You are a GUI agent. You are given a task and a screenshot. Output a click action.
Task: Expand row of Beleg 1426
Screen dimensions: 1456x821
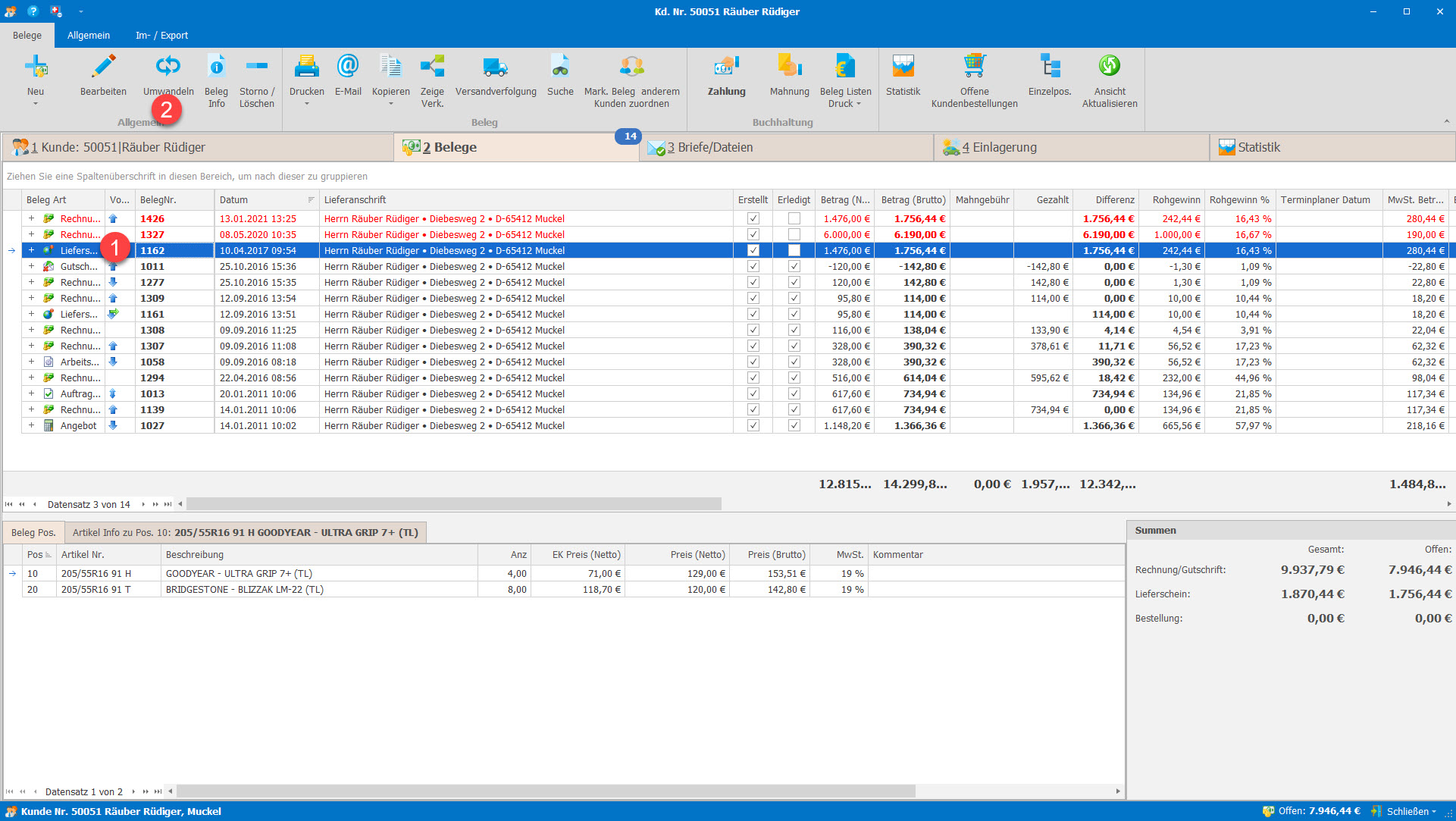pos(31,218)
